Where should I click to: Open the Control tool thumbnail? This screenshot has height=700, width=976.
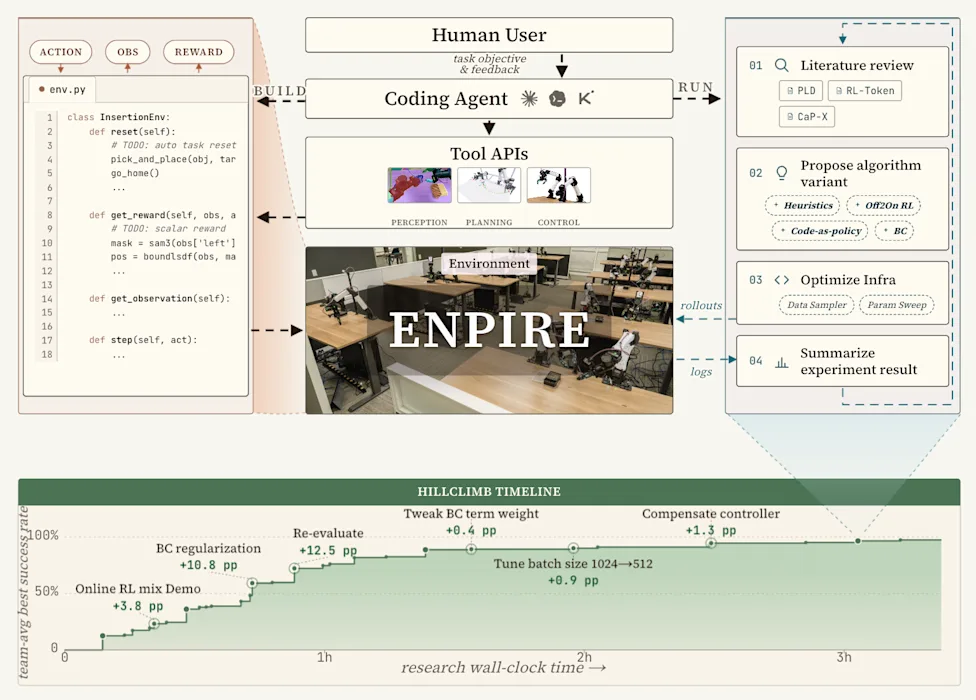click(x=558, y=185)
